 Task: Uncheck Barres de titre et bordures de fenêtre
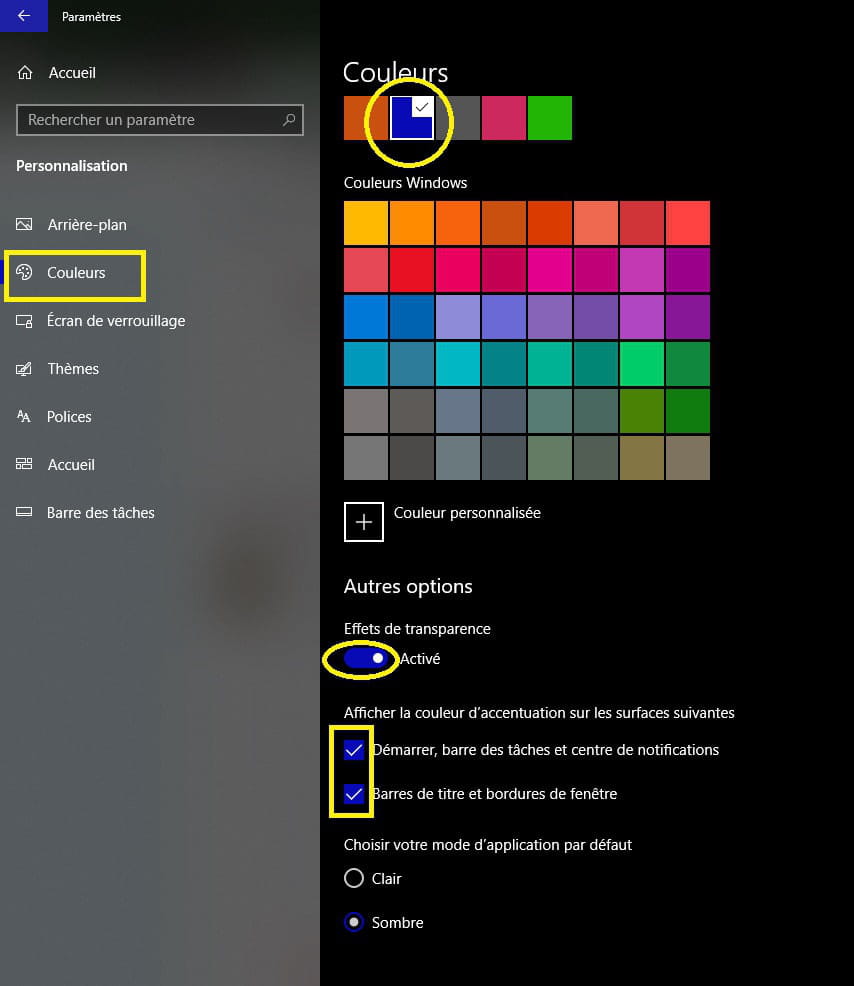[x=354, y=794]
